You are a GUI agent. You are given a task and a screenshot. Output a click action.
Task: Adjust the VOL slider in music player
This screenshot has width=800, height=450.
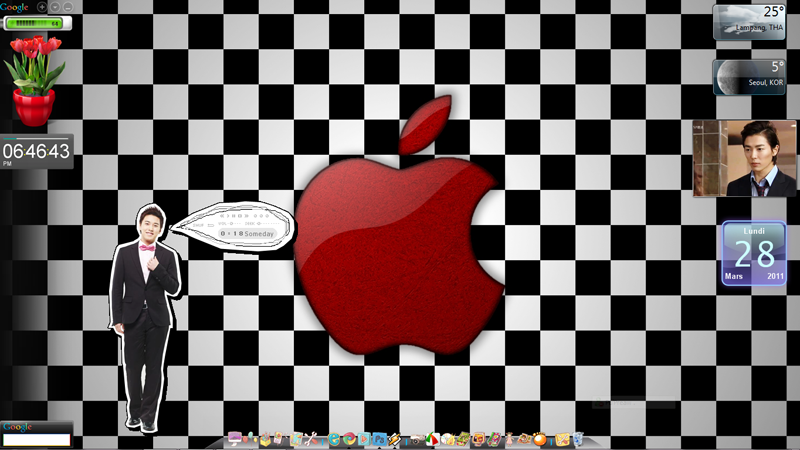[231, 223]
